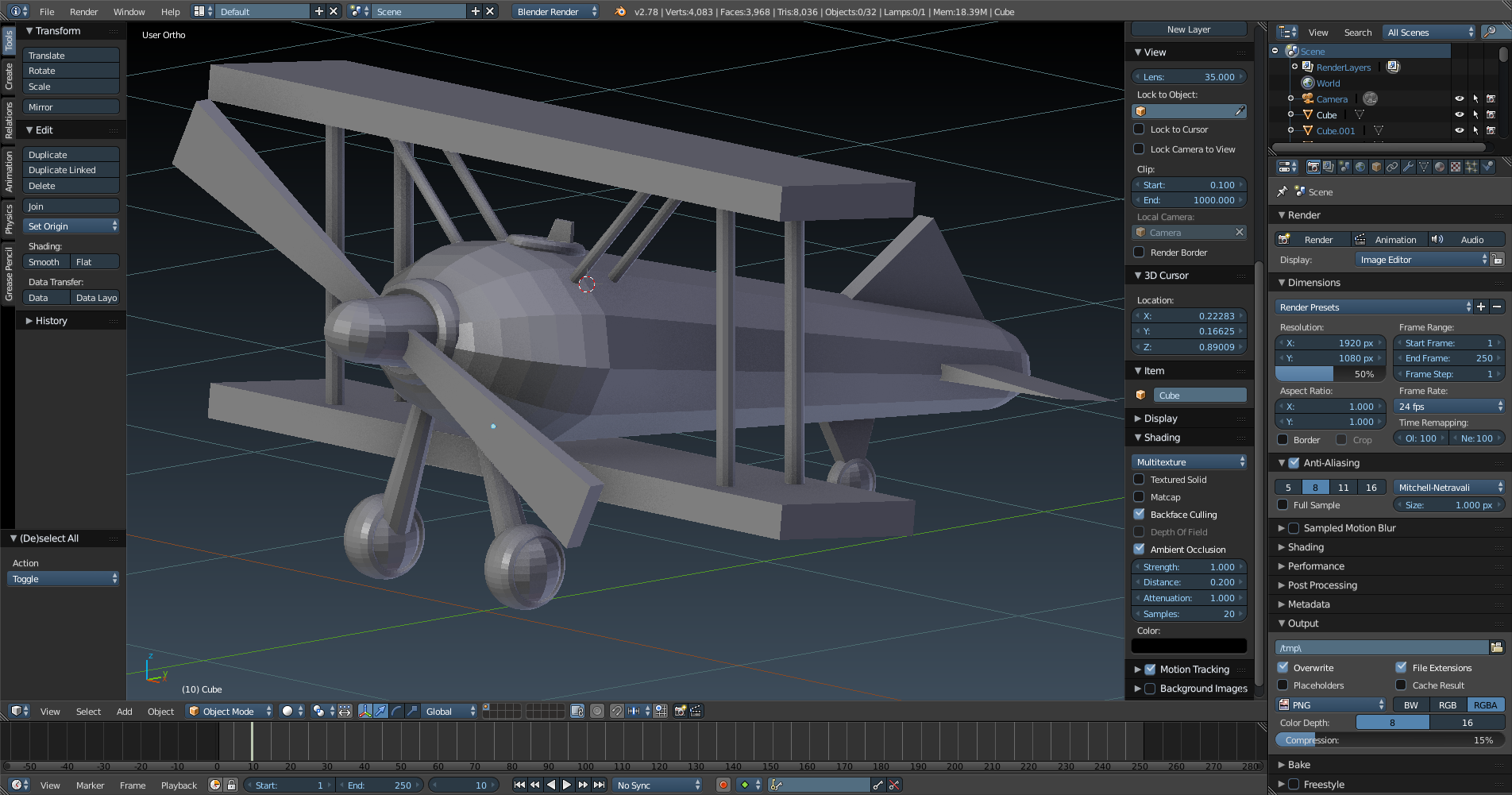Click the New Layer button
Image resolution: width=1512 pixels, height=795 pixels.
1189,29
